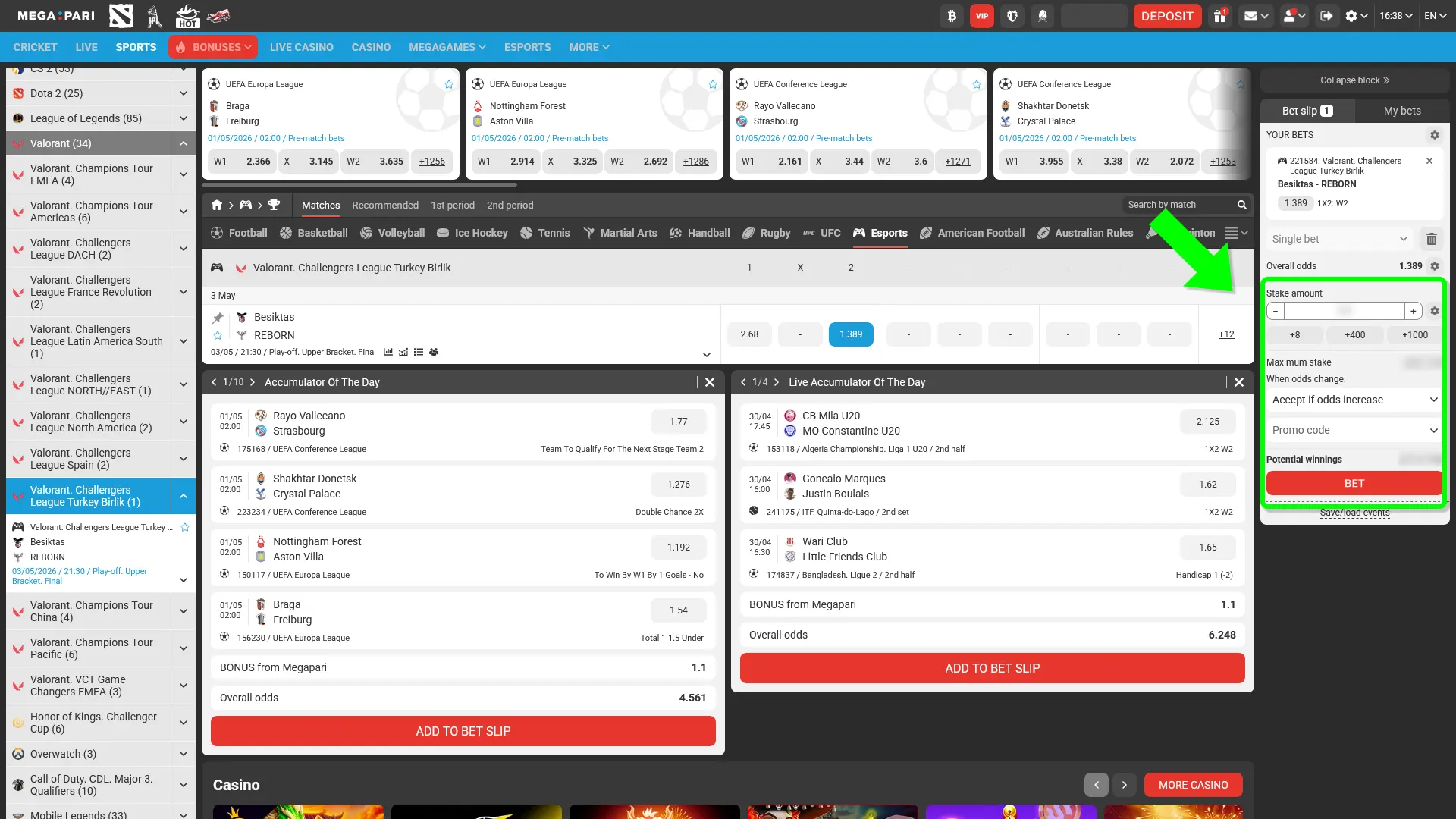This screenshot has height=819, width=1456.
Task: Open the list view icon for Besiktas match
Action: click(419, 352)
